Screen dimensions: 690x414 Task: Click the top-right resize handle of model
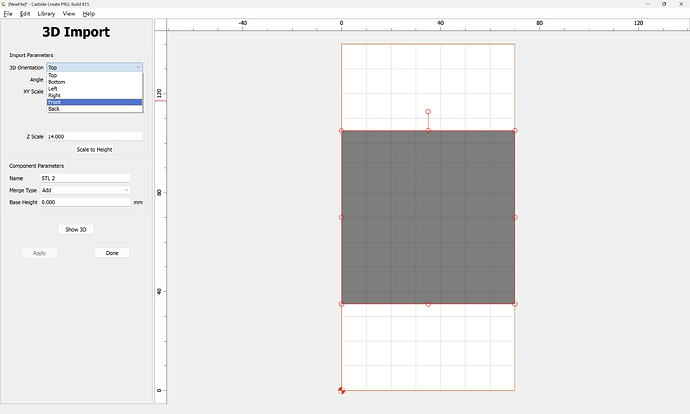pos(515,131)
